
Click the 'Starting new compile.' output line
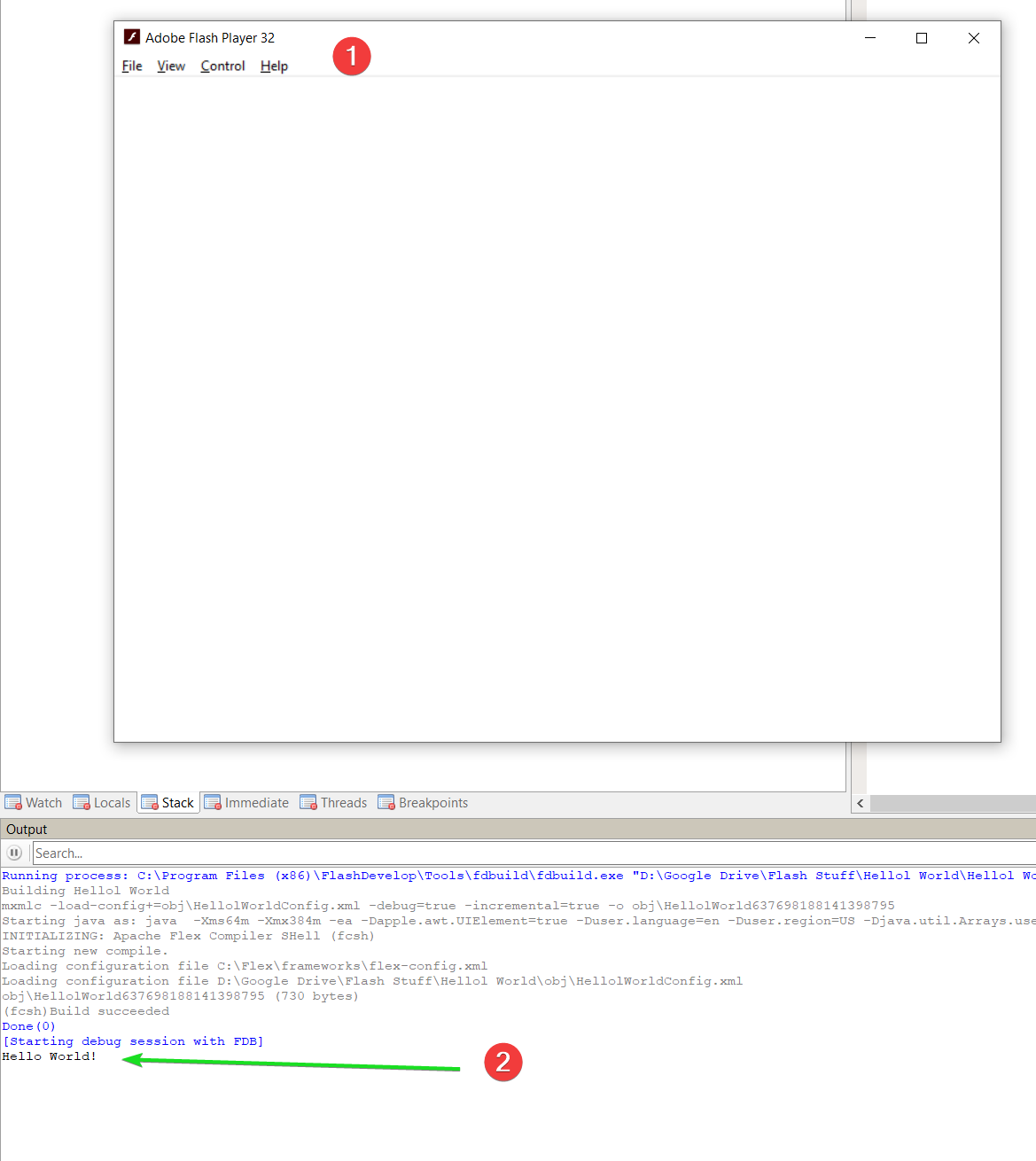pos(85,951)
